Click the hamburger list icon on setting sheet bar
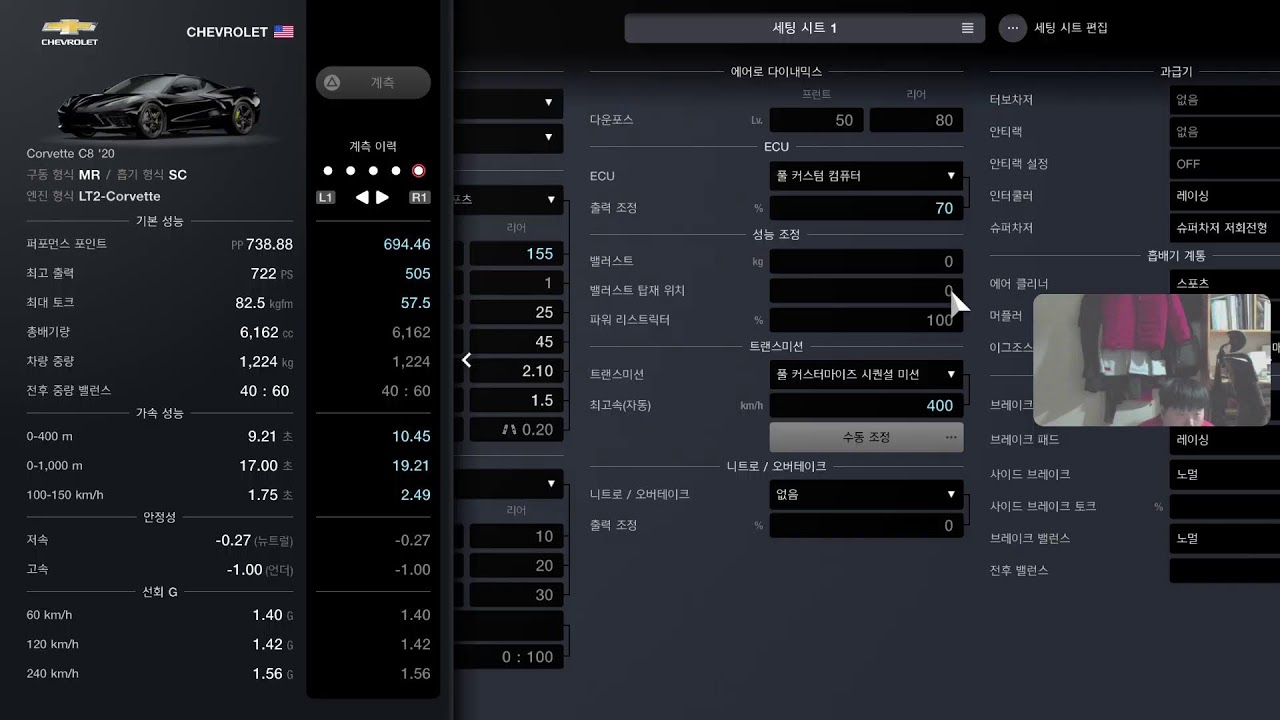The height and width of the screenshot is (720, 1280). click(967, 28)
